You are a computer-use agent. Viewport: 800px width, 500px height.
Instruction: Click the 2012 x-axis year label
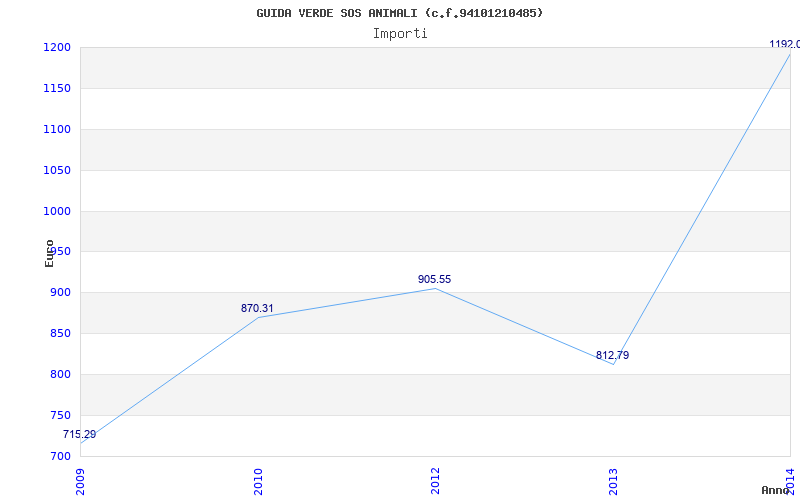tap(435, 482)
